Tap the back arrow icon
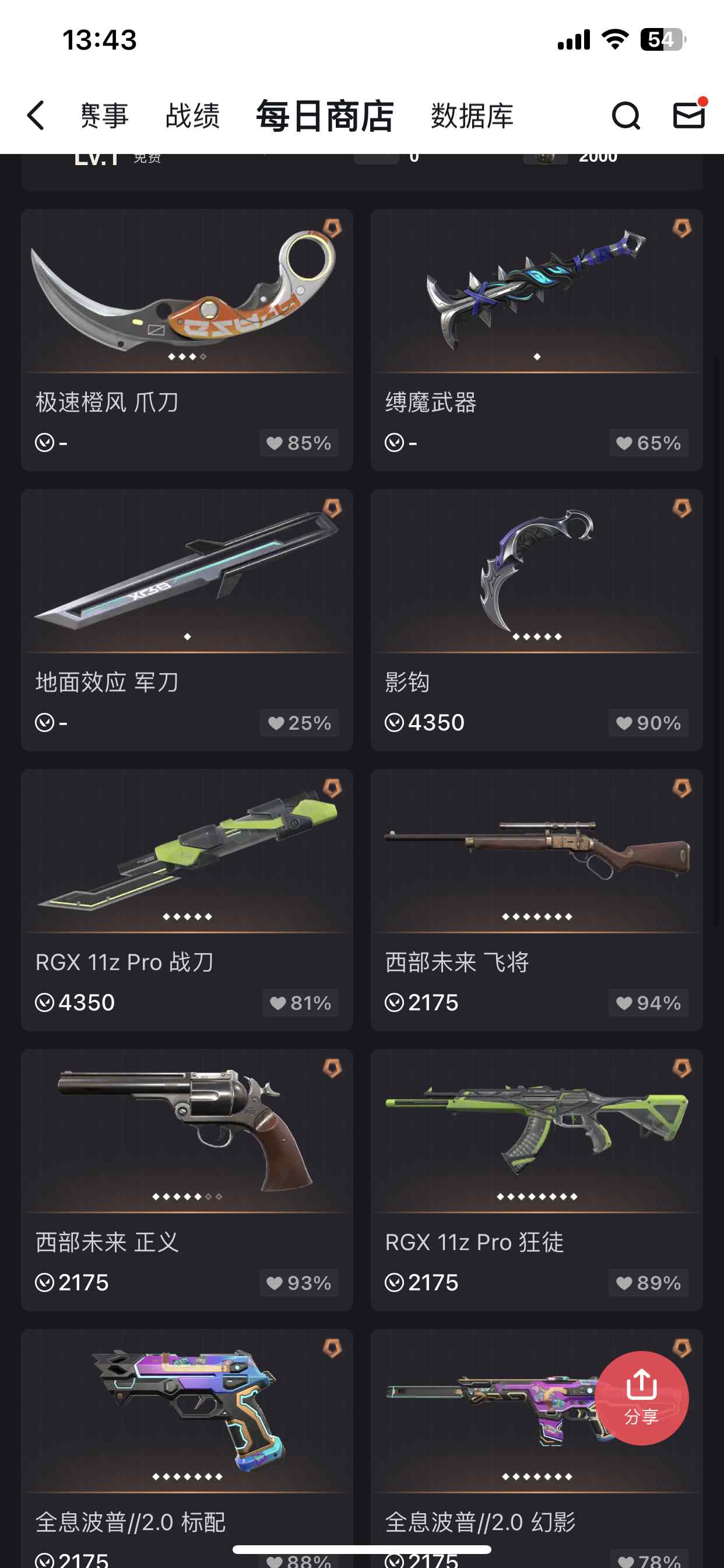 pyautogui.click(x=36, y=116)
